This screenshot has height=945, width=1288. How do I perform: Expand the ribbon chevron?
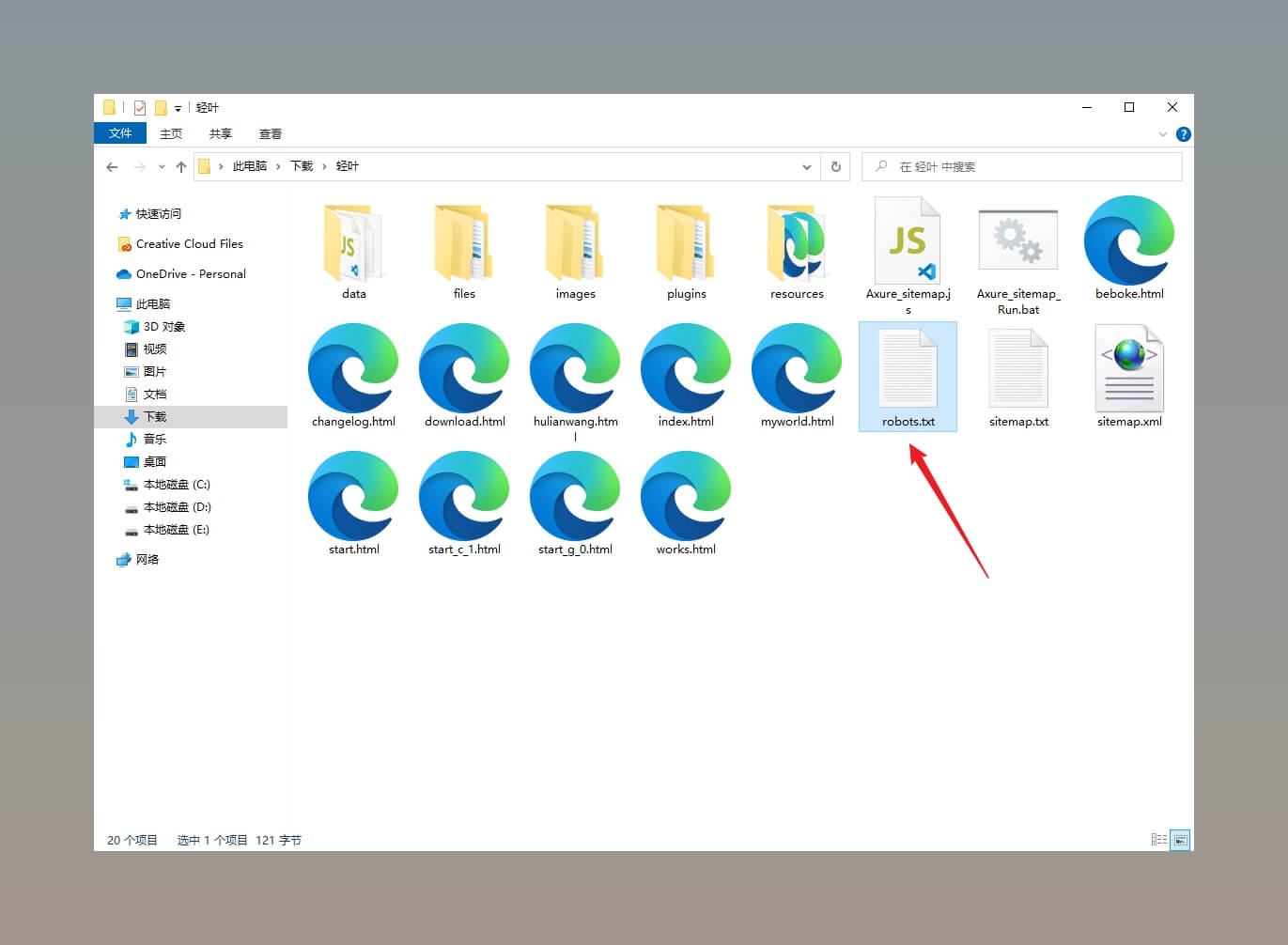(x=1163, y=134)
